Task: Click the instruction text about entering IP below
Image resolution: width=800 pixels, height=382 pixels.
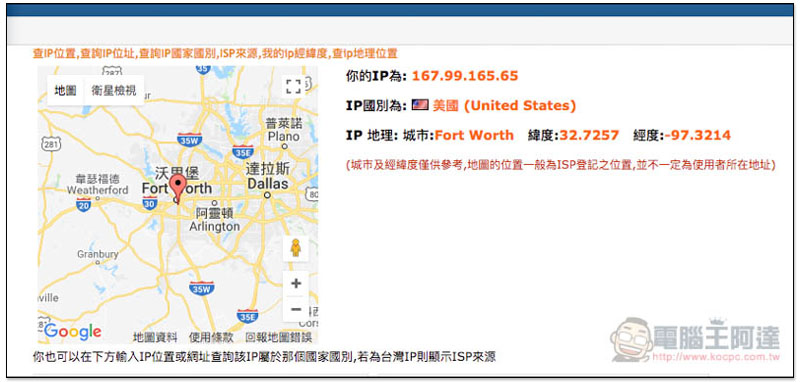Action: [264, 356]
